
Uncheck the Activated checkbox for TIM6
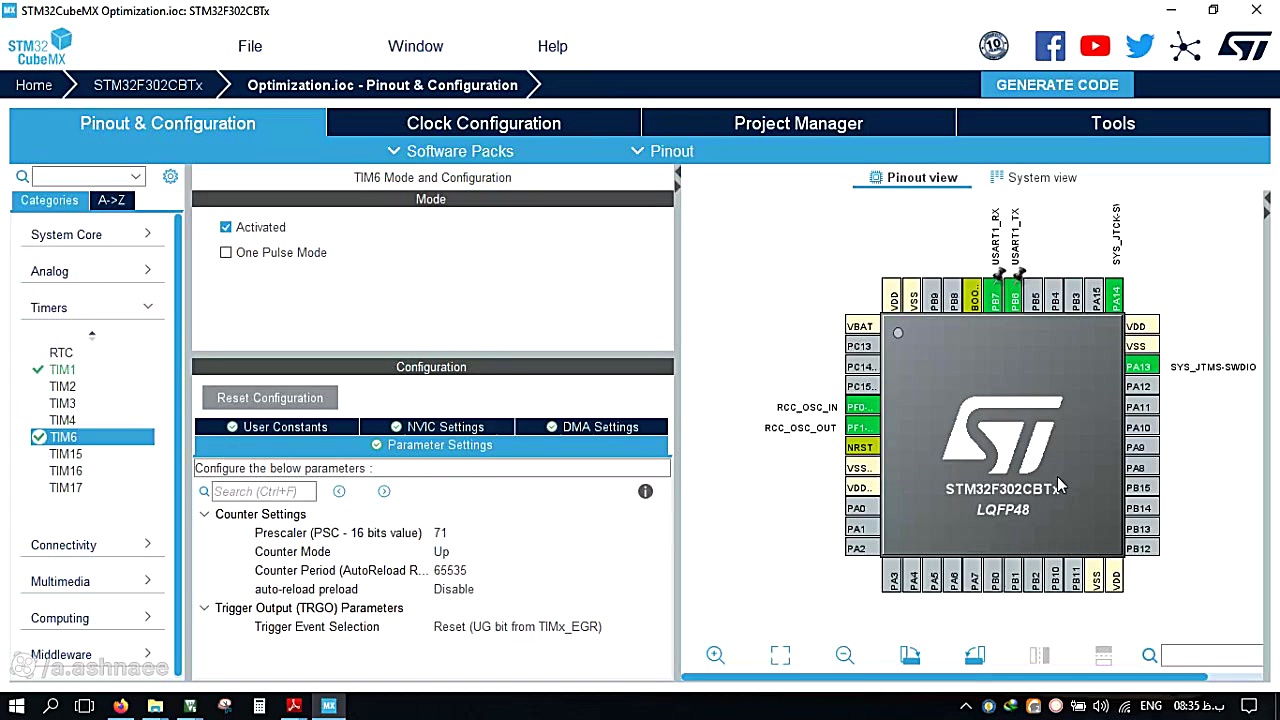(226, 227)
